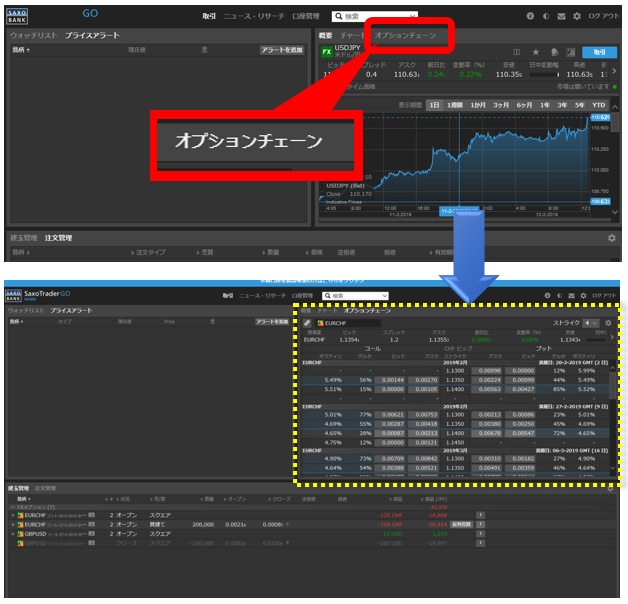
Task: Switch to the プライスアラート tab in top panel
Action: pyautogui.click(x=92, y=35)
